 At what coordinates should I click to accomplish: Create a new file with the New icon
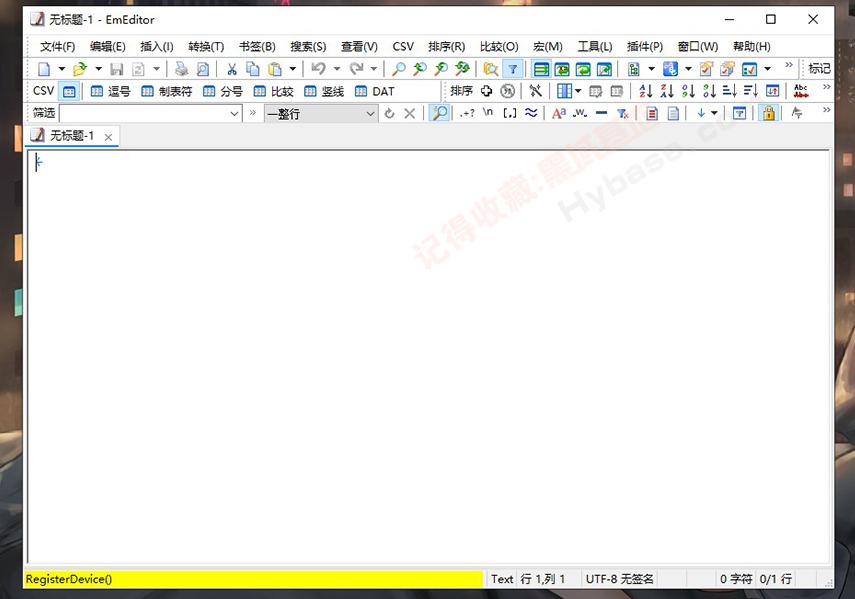click(x=44, y=69)
